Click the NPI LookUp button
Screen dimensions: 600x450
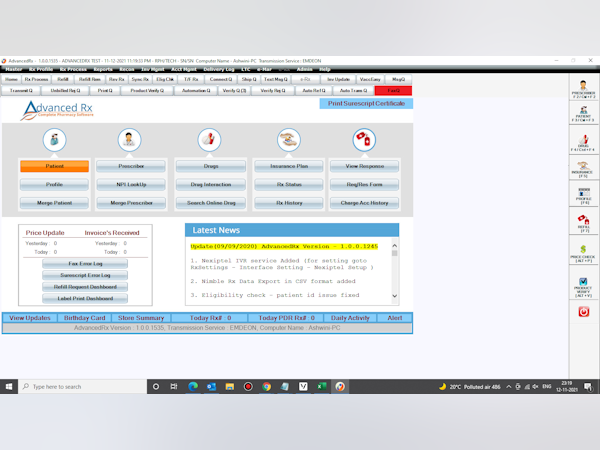click(131, 184)
